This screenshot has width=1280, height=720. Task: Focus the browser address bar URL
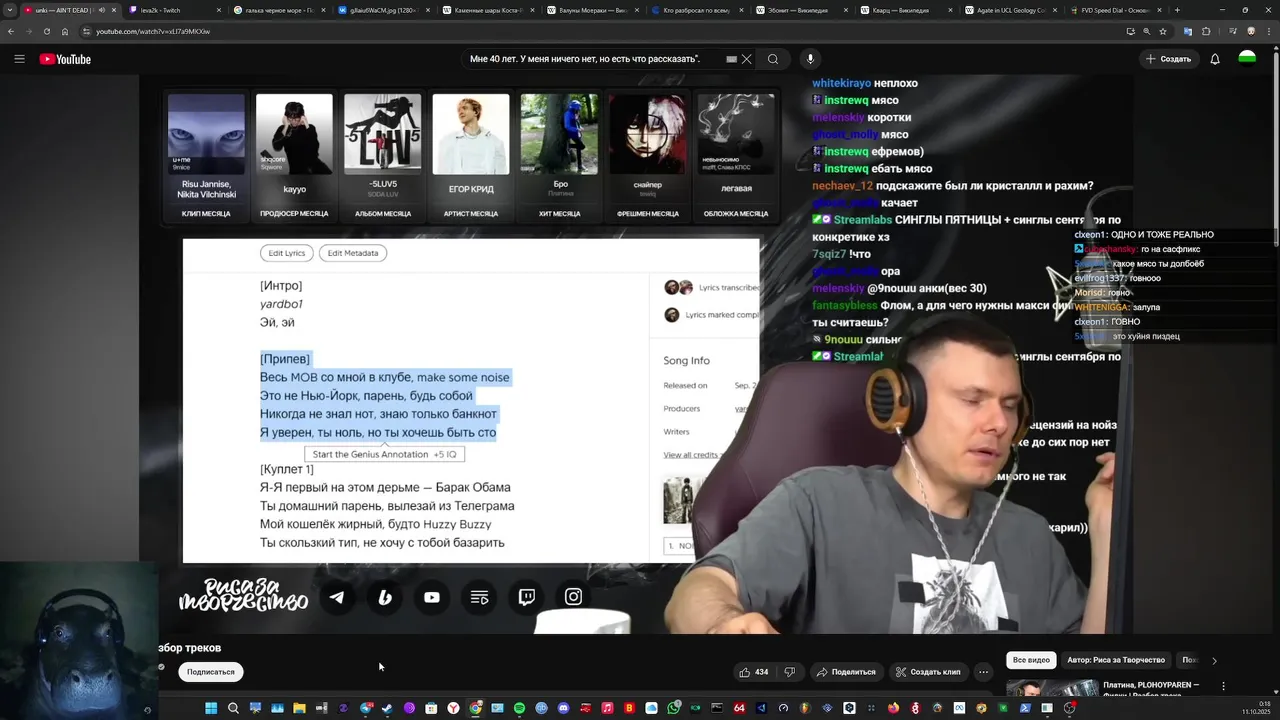pyautogui.click(x=153, y=31)
